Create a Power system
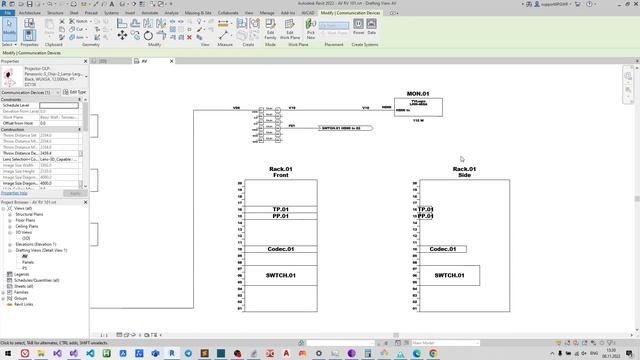 [x=358, y=27]
